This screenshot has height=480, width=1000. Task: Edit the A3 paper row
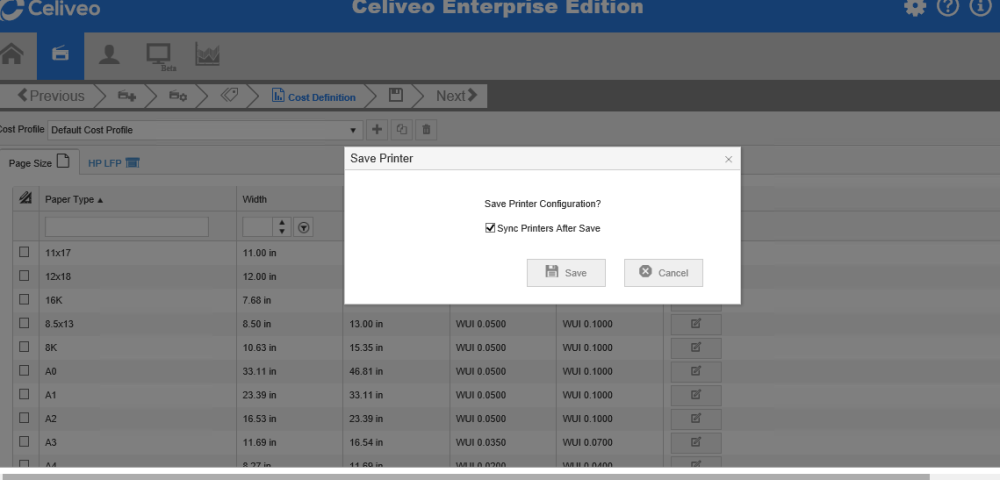pyautogui.click(x=696, y=442)
